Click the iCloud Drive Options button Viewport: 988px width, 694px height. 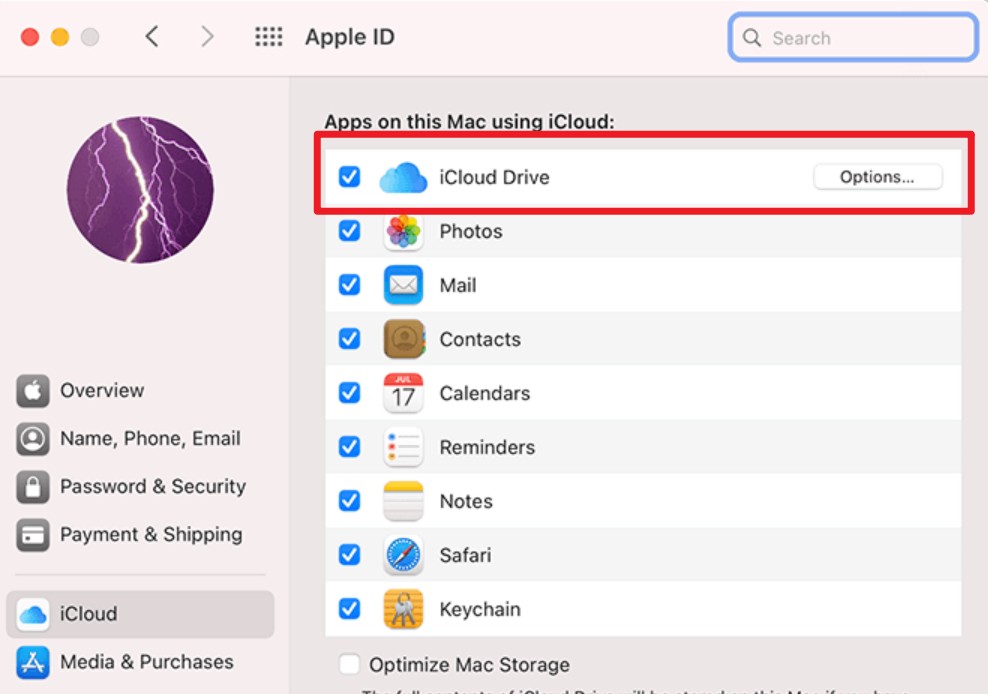coord(878,176)
